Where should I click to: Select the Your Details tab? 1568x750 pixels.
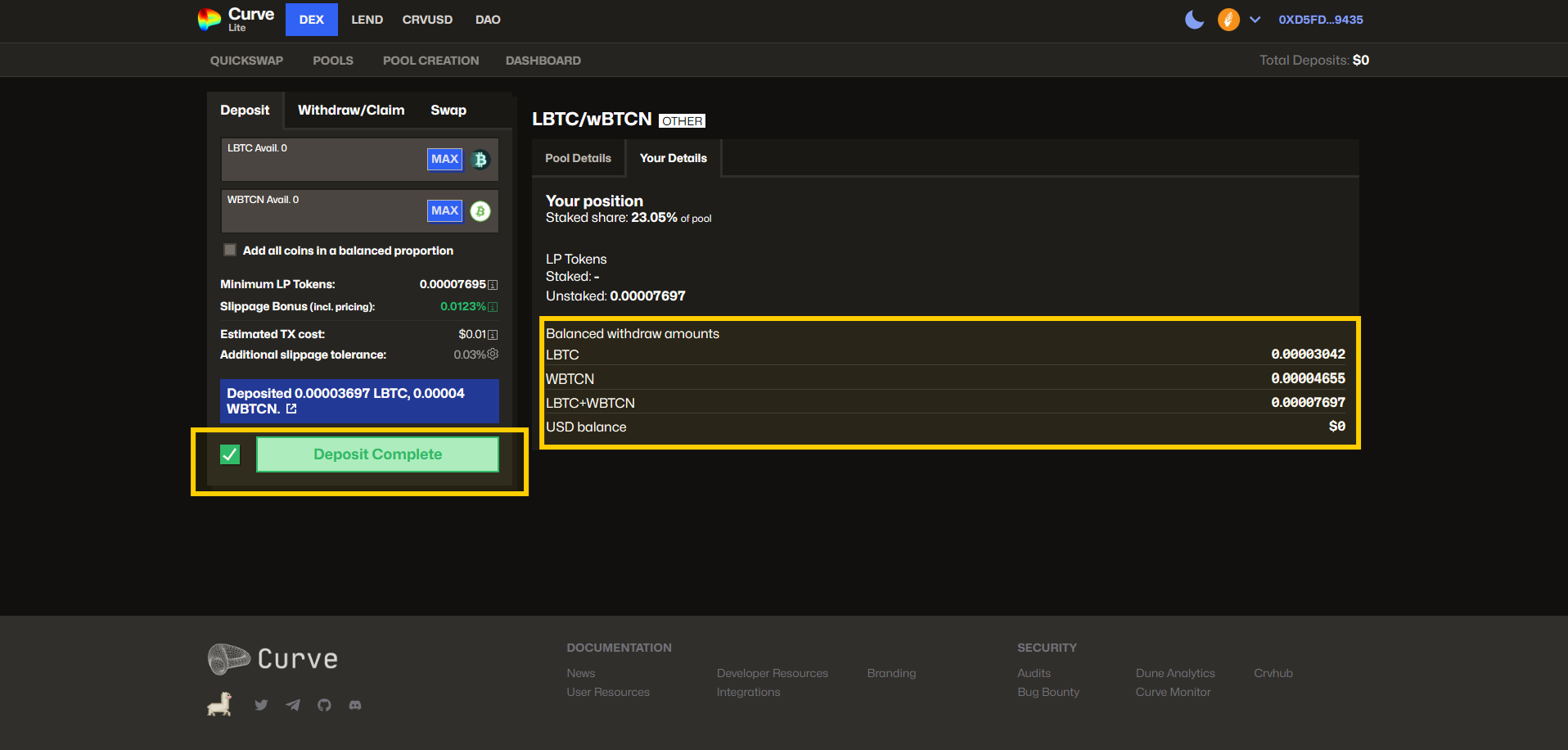(674, 158)
